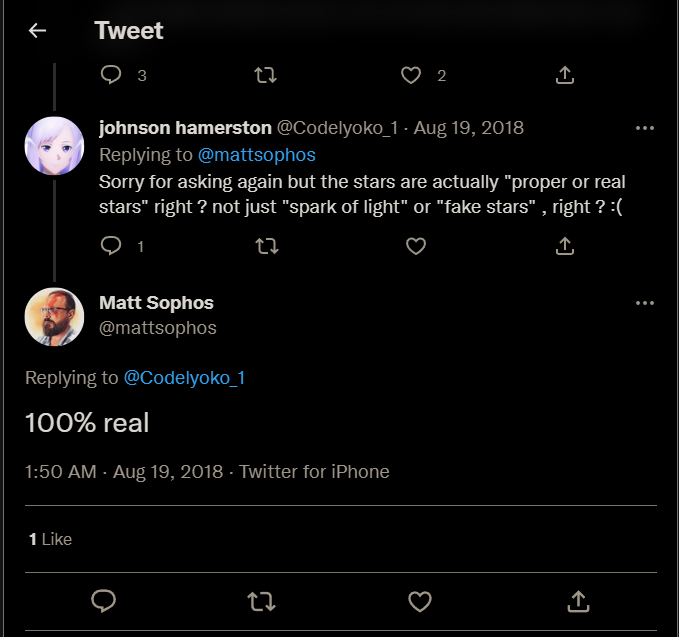679x637 pixels.
Task: View who liked via "1 Like"
Action: coord(50,539)
